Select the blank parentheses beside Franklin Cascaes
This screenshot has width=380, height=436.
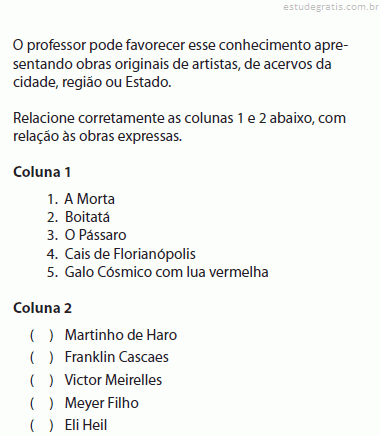pos(42,357)
